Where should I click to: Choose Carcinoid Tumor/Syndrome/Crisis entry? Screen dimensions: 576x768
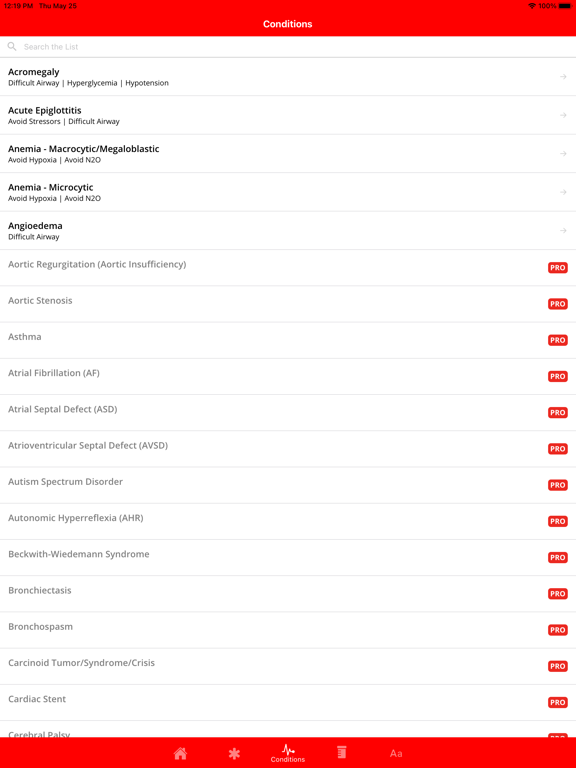click(x=288, y=667)
